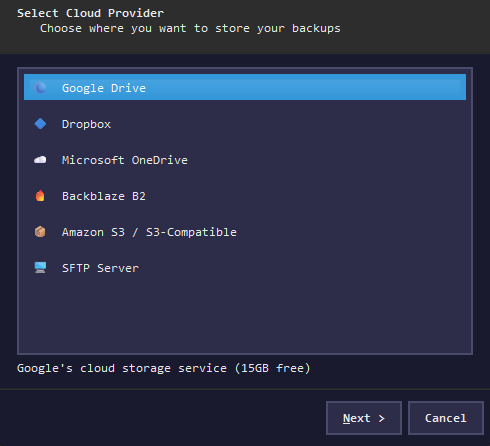The image size is (490, 446).
Task: Pick Microsoft OneDrive as provider
Action: point(245,160)
